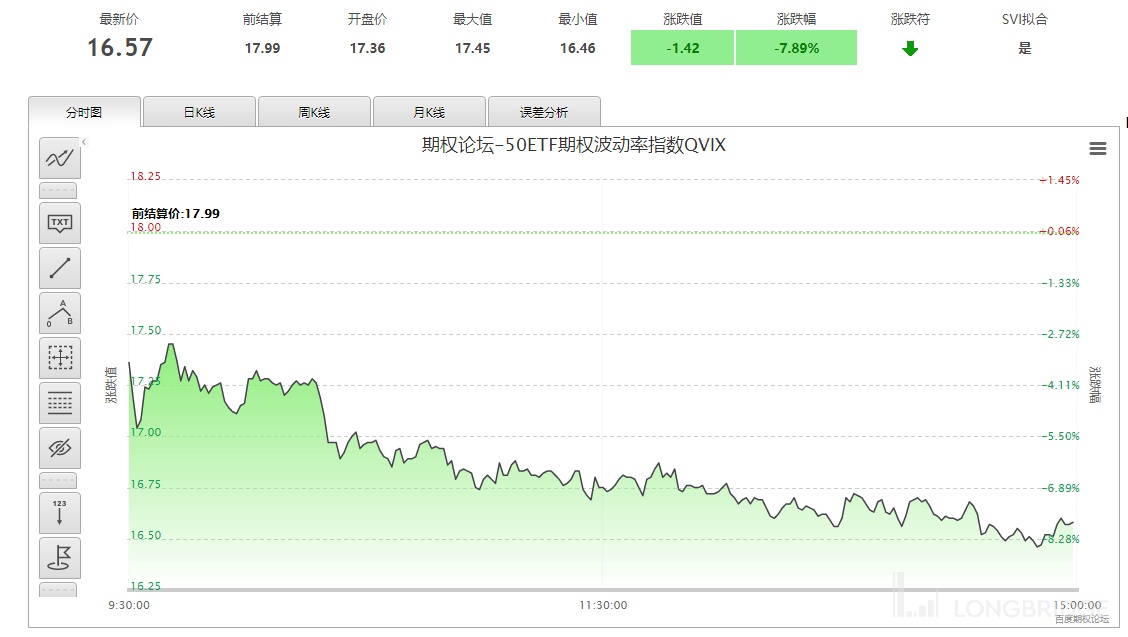
Task: Click the green 涨跌值 -1.42 cell
Action: [682, 48]
